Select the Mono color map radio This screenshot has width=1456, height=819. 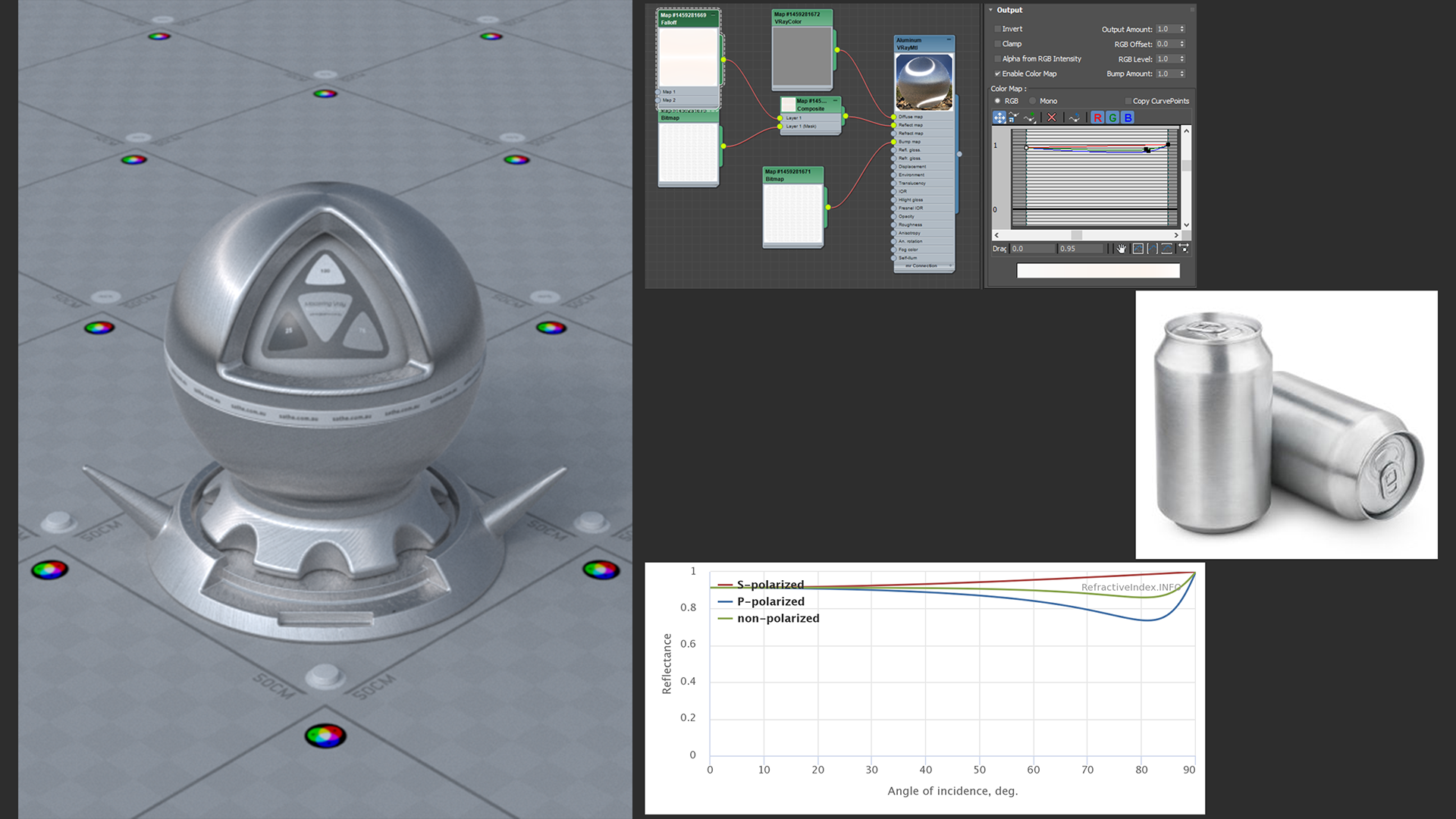(1033, 101)
